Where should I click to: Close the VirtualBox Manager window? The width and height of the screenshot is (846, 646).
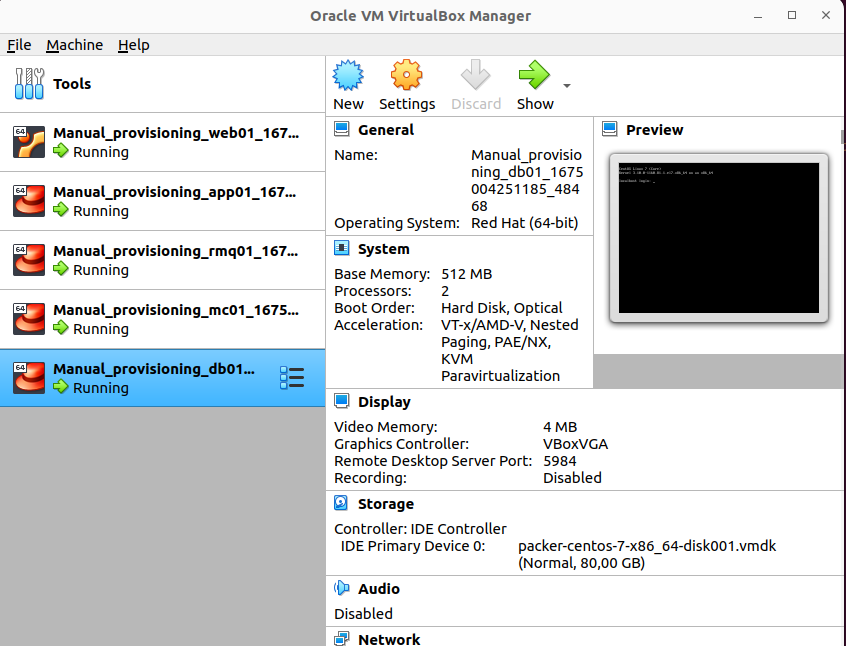[826, 16]
